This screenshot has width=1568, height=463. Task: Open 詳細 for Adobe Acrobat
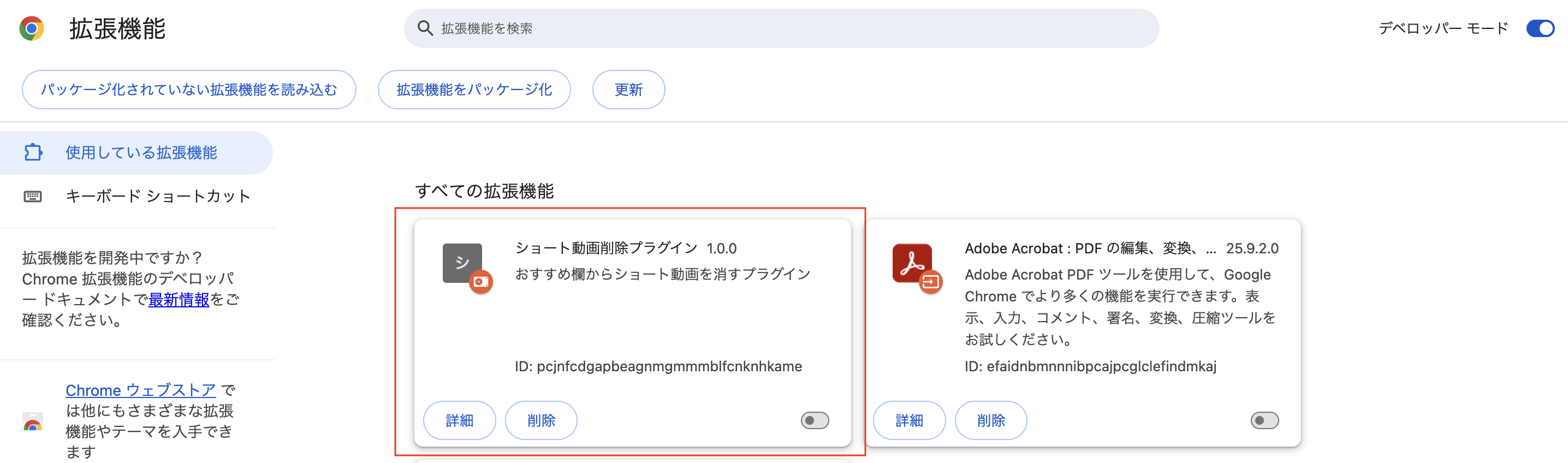[x=910, y=420]
